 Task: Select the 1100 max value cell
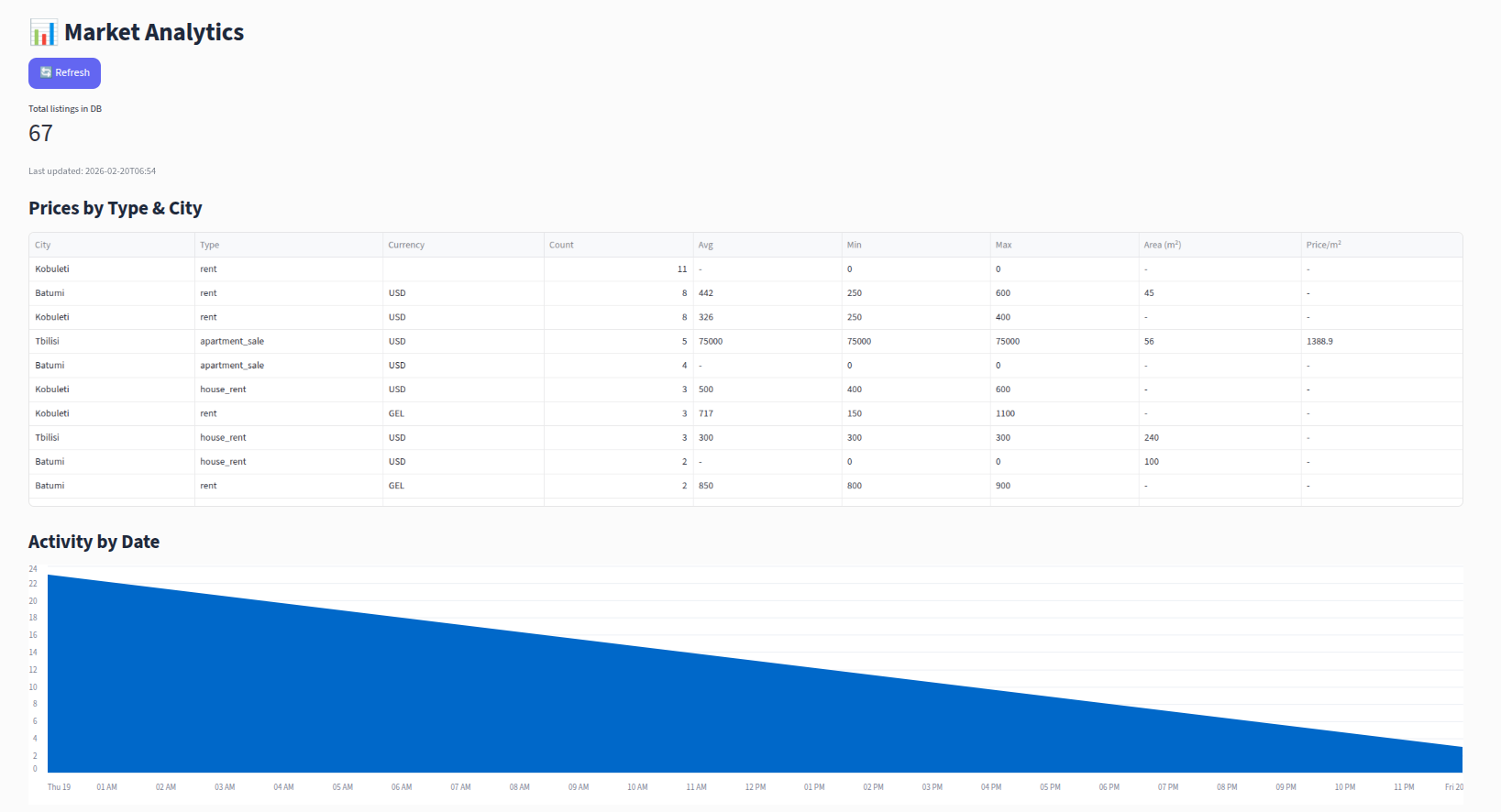pyautogui.click(x=1005, y=413)
